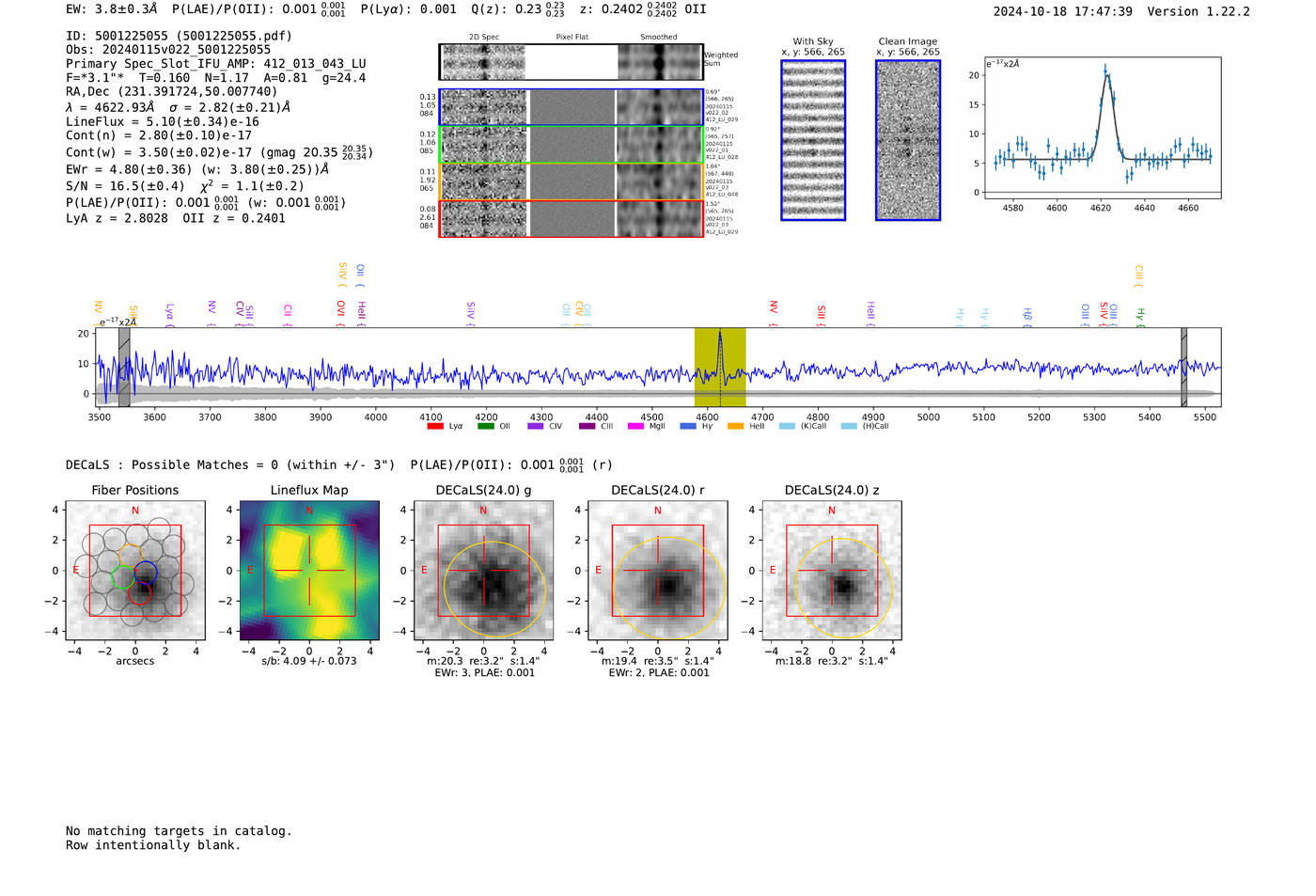Click the ID: 5001225055 line
Screen dimensions: 1316x896
tap(179, 36)
